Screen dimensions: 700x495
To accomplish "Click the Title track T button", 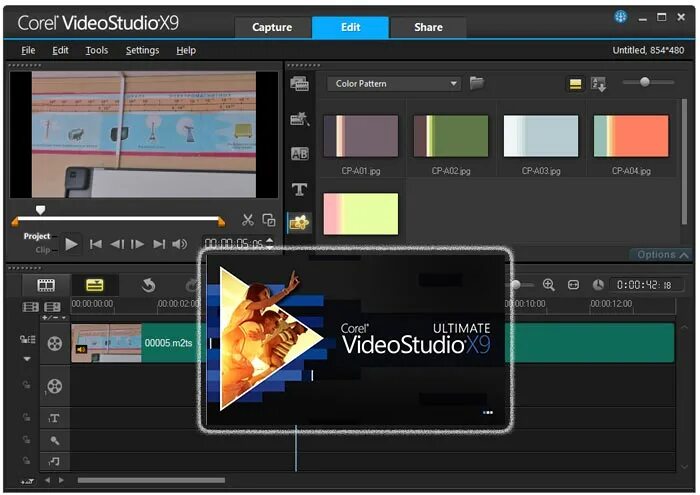I will click(x=54, y=418).
